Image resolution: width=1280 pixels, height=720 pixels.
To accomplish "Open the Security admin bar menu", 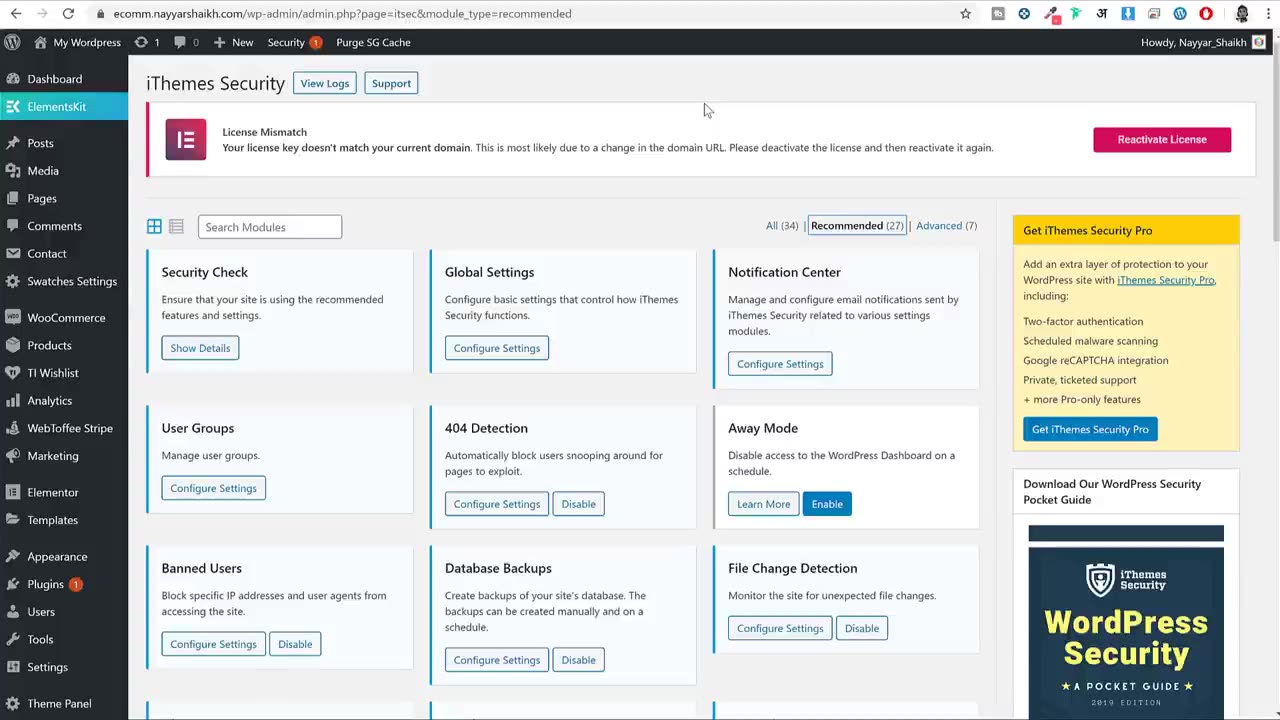I will point(294,42).
